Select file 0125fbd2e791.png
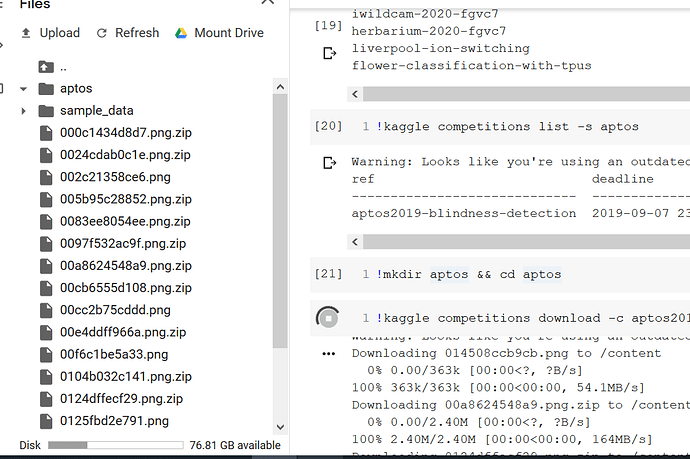The image size is (690, 459). pos(114,420)
